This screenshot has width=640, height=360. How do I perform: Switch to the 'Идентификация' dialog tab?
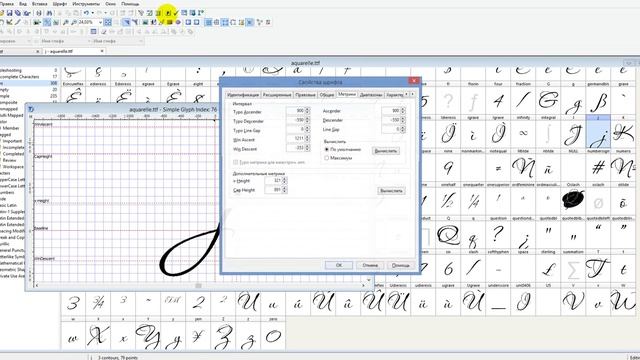click(x=243, y=95)
